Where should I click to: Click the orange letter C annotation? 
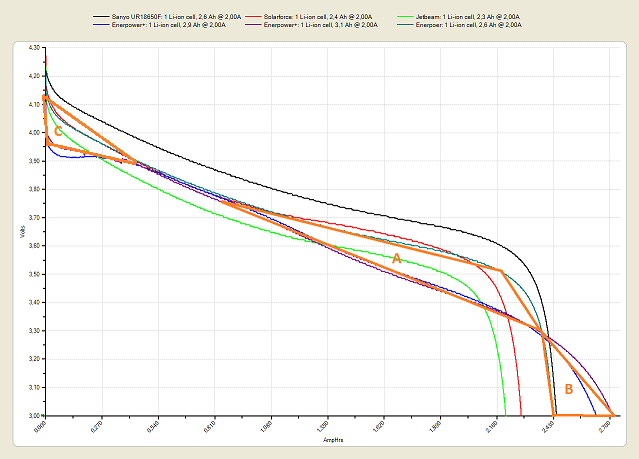click(x=58, y=131)
